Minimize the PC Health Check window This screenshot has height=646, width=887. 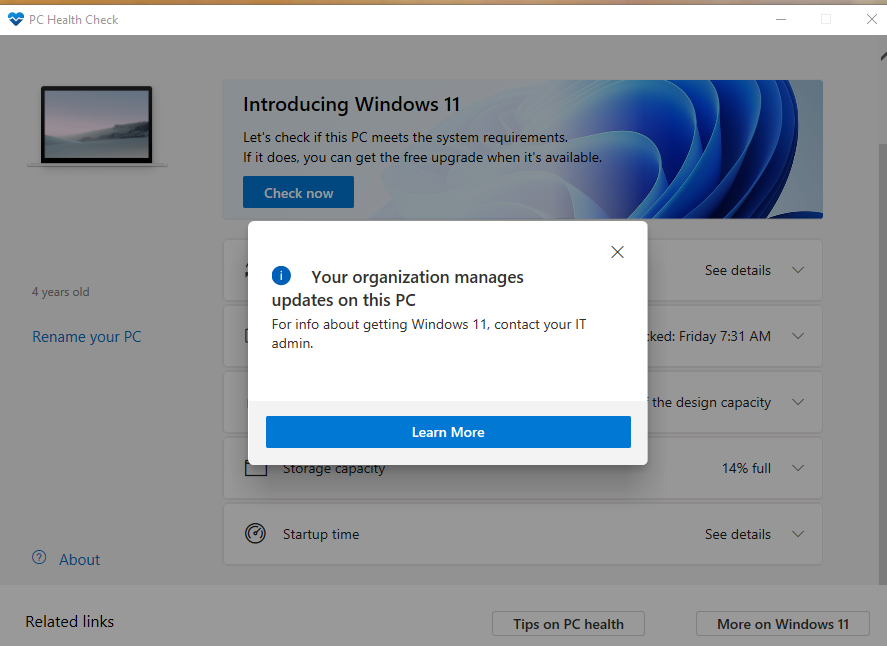(781, 19)
